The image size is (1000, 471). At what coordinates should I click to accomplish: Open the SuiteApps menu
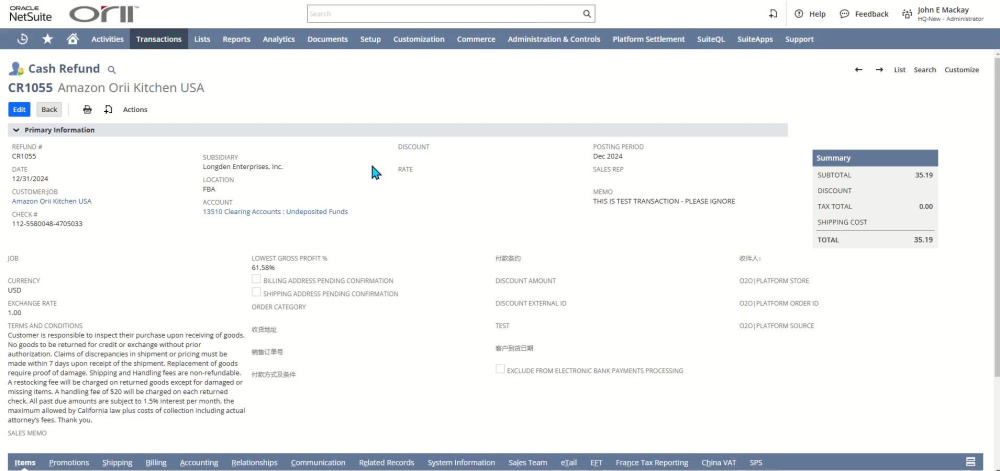[x=755, y=39]
